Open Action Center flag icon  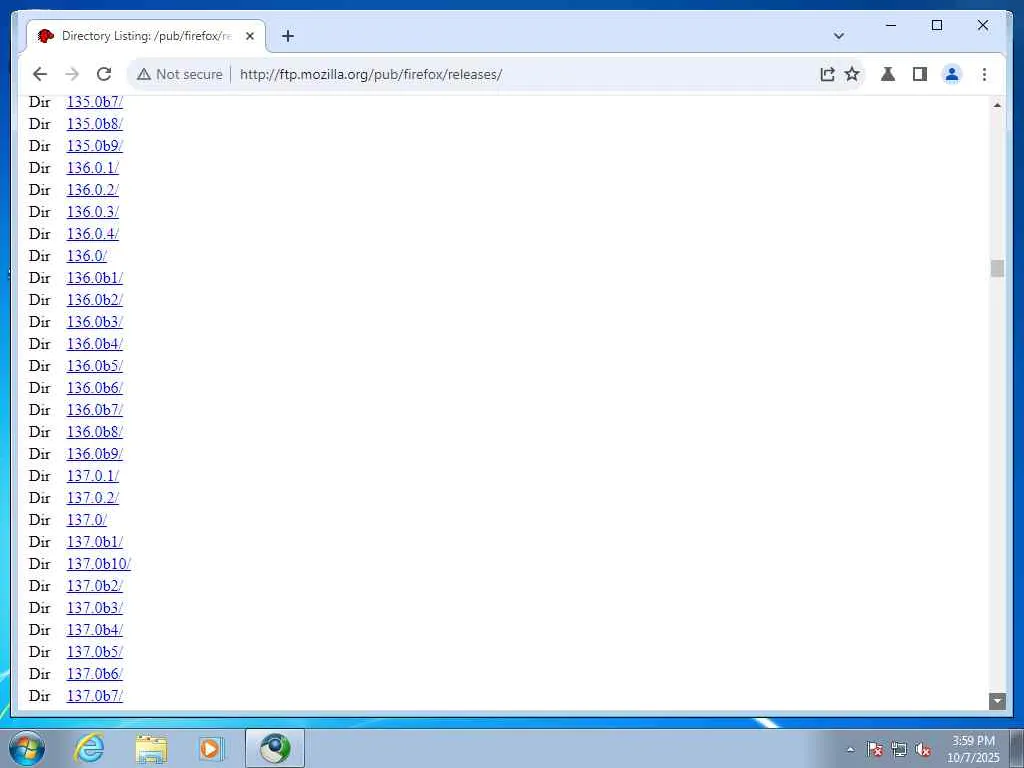(x=874, y=750)
